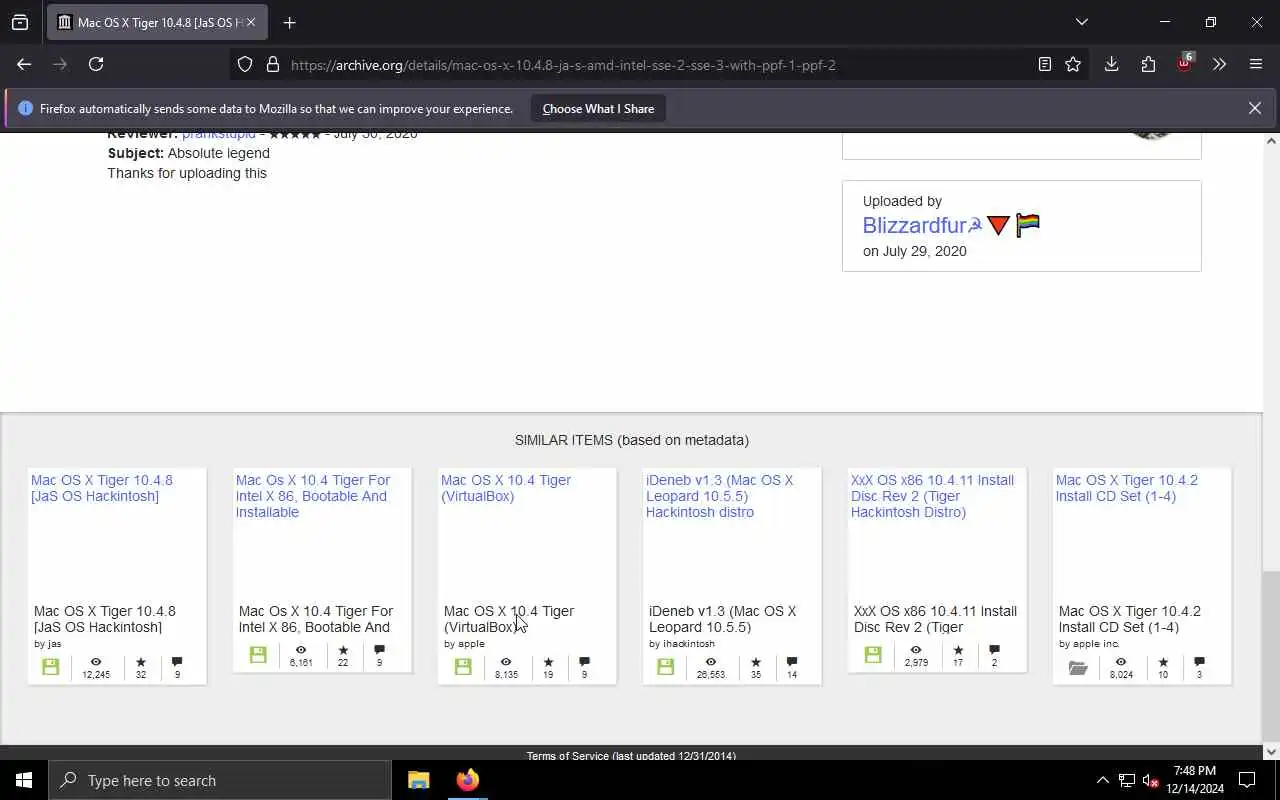Image resolution: width=1280 pixels, height=800 pixels.
Task: Reload the current archive.org page
Action: click(96, 64)
